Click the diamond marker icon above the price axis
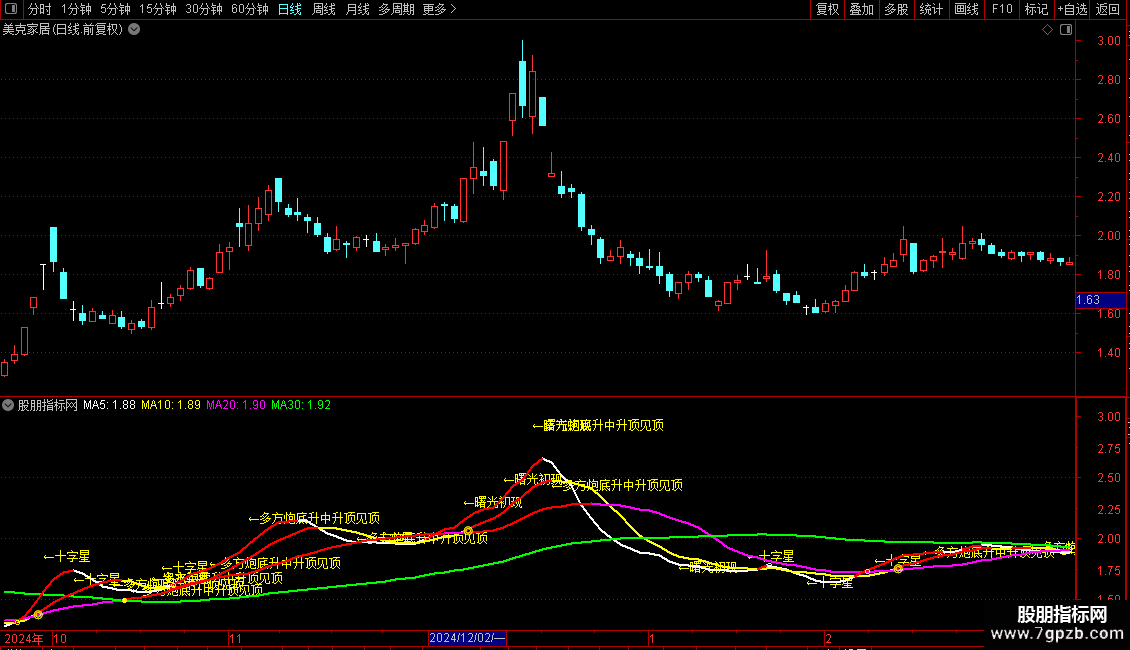Screen dimensions: 1130x650 (x=1048, y=30)
